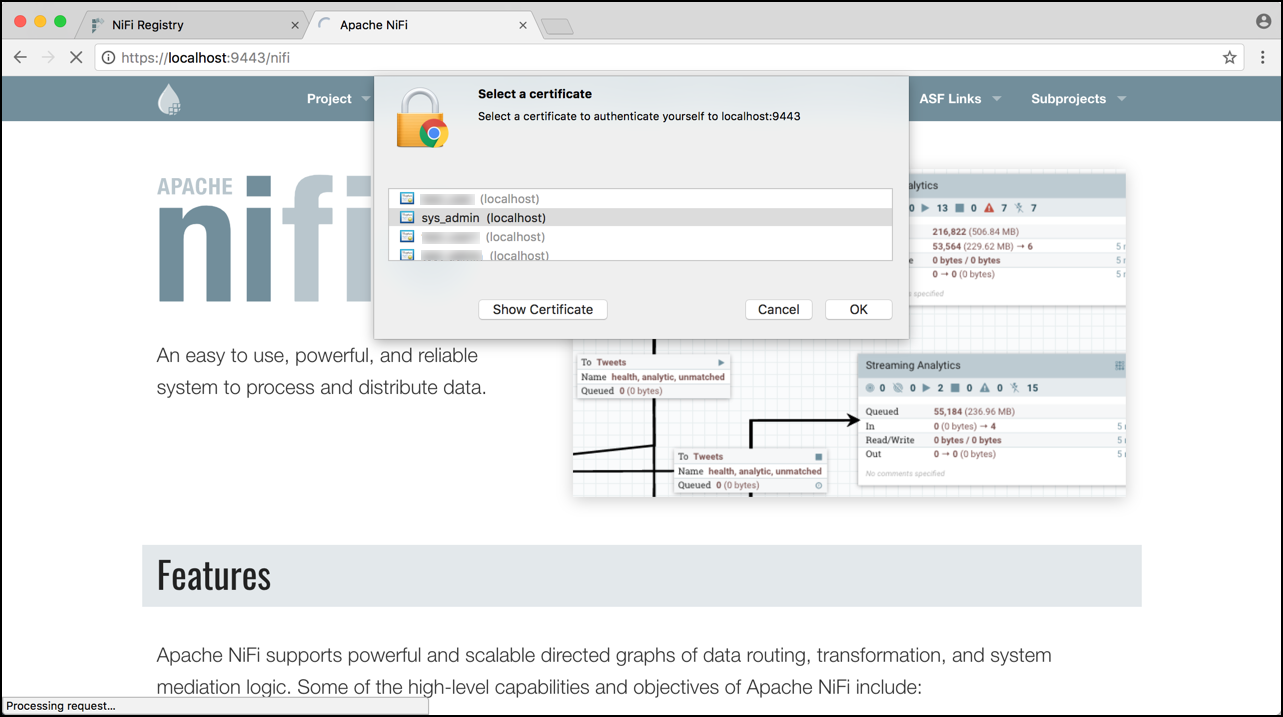Click the Apache NiFi drop logo
This screenshot has width=1283, height=717.
(x=168, y=98)
